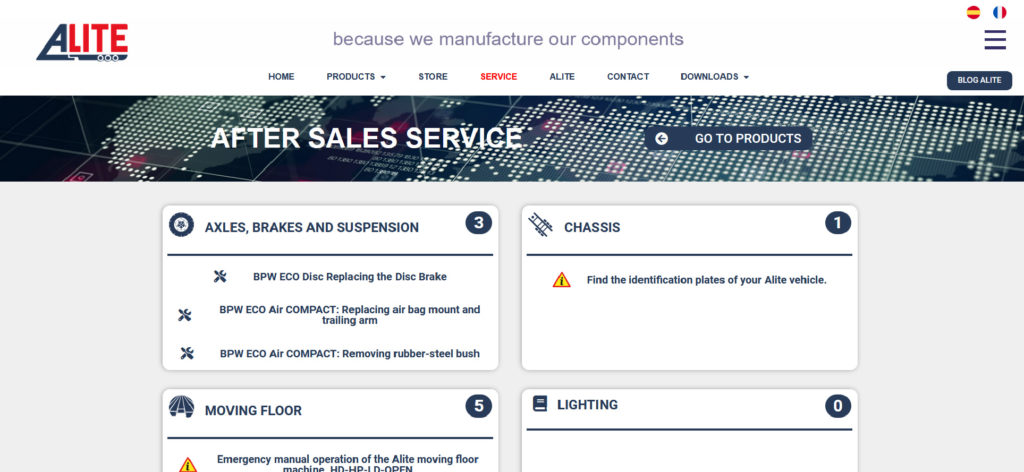Open the Store menu item
The width and height of the screenshot is (1024, 472).
(433, 76)
